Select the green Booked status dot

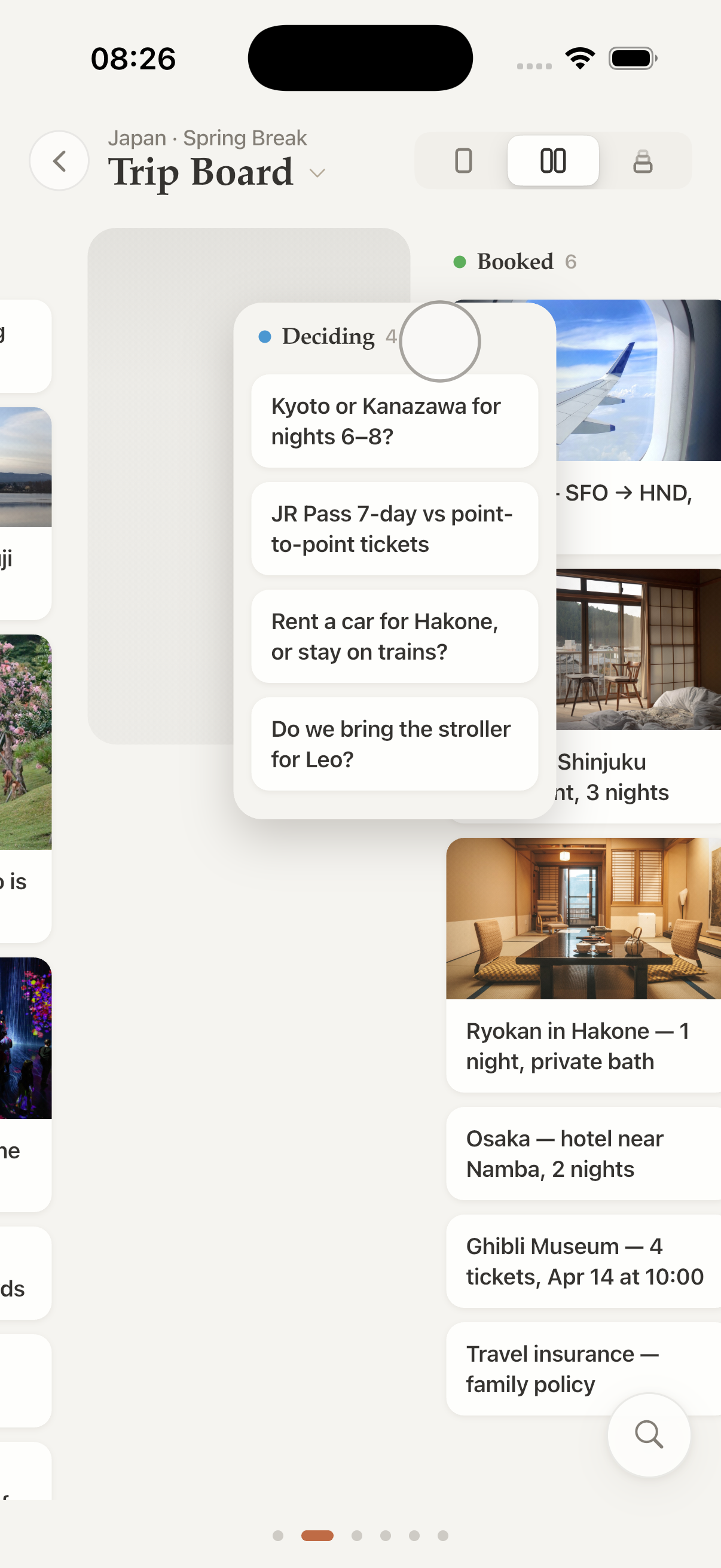(460, 263)
